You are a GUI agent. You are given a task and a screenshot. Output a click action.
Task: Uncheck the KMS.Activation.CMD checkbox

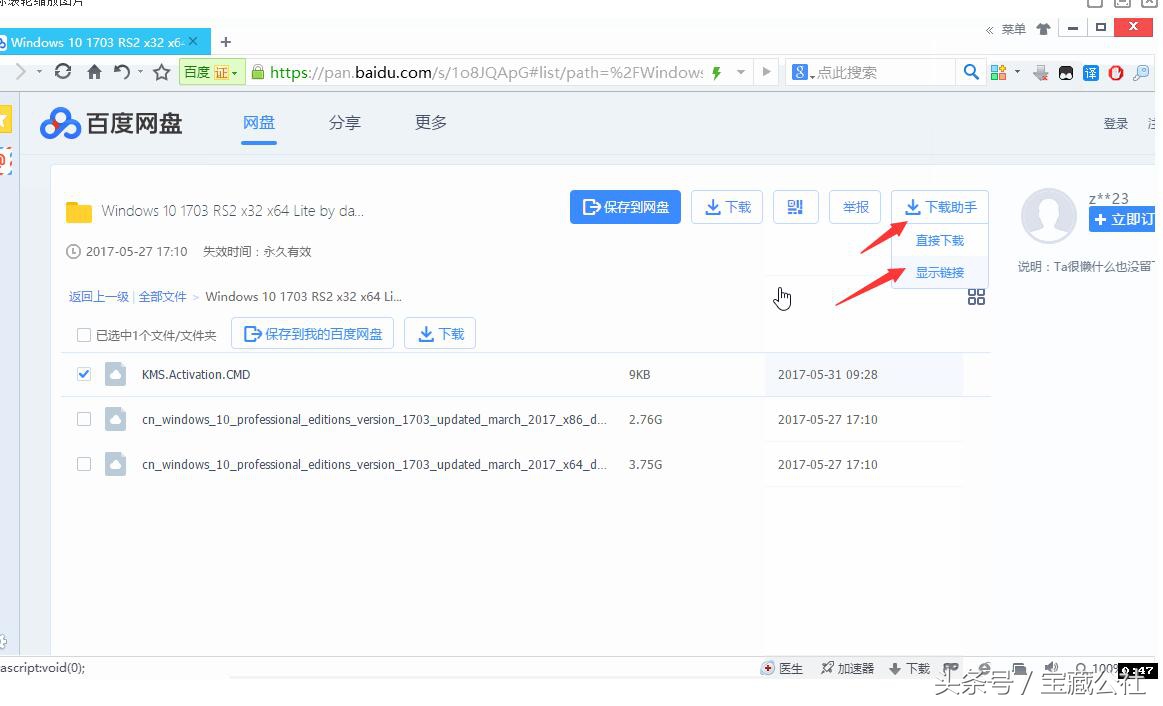pos(84,374)
